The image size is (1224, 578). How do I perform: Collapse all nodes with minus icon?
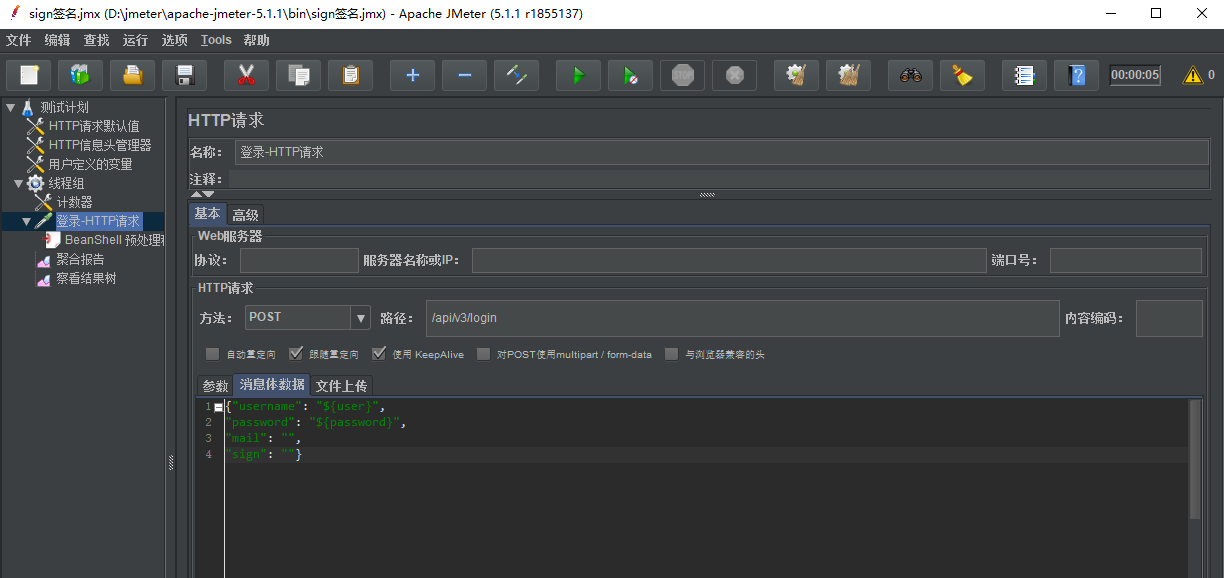[464, 75]
